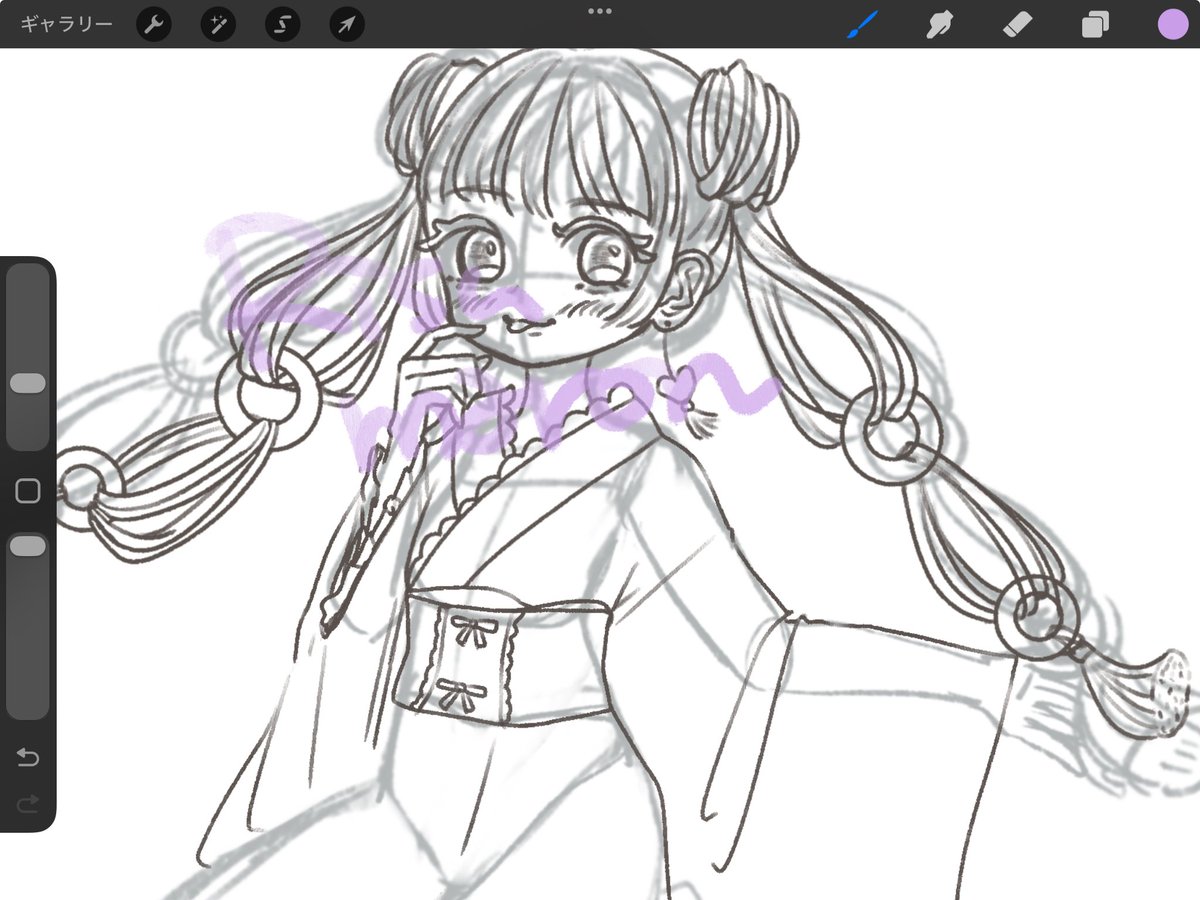Redo the last undone stroke
1200x900 pixels.
click(28, 802)
